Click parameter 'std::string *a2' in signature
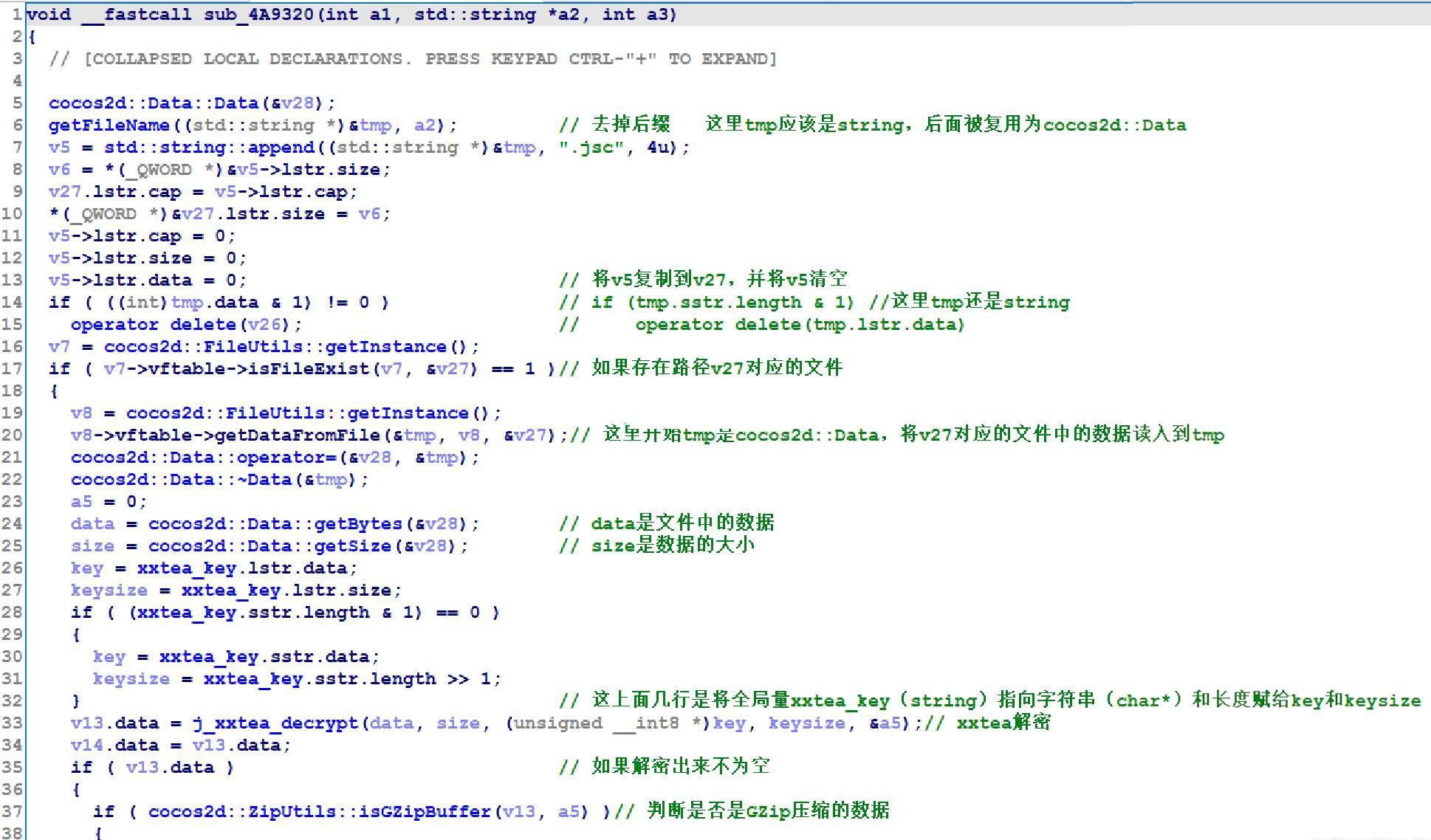 [497, 15]
